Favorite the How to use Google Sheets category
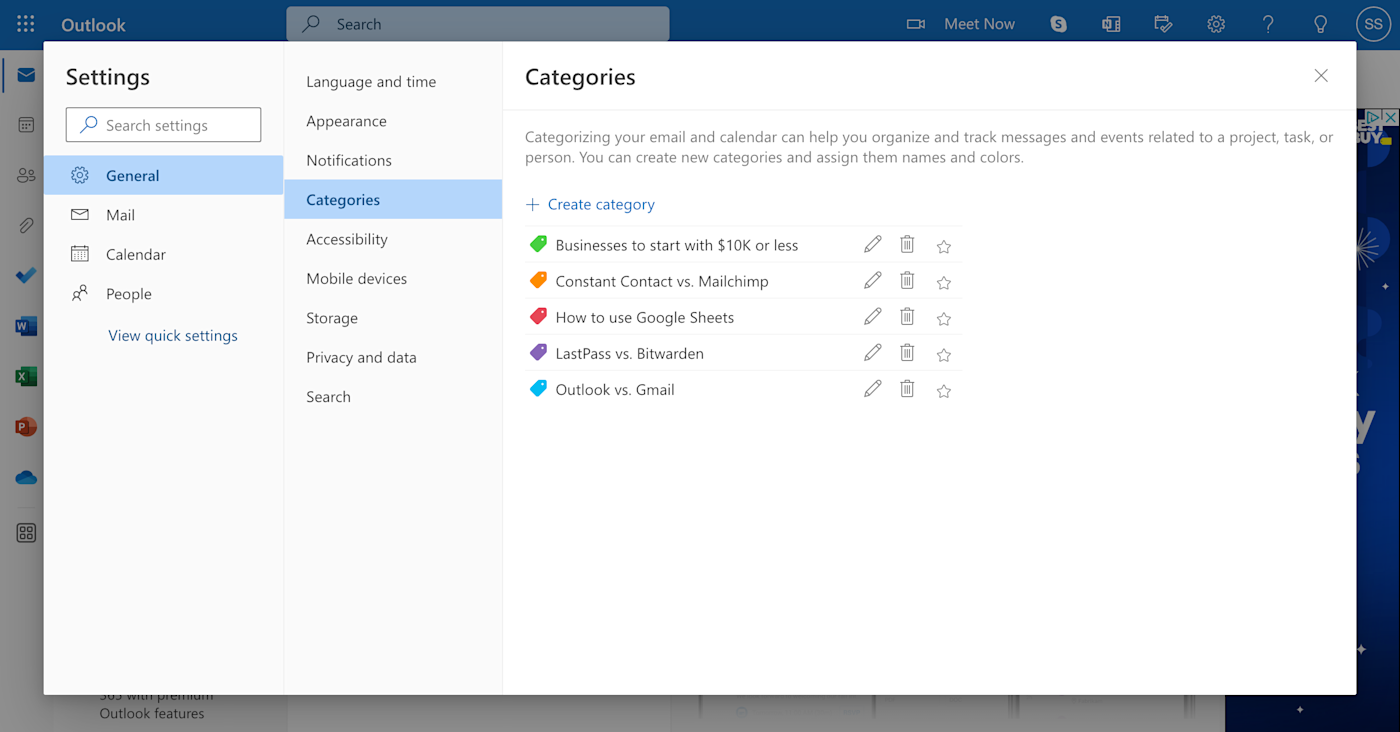This screenshot has height=732, width=1400. 943,318
